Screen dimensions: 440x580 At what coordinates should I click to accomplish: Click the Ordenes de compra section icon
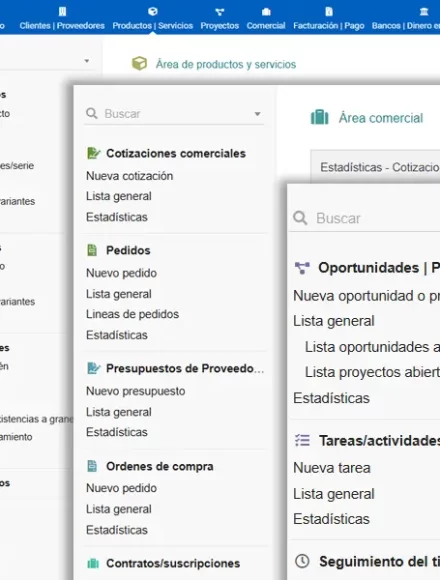click(x=92, y=466)
